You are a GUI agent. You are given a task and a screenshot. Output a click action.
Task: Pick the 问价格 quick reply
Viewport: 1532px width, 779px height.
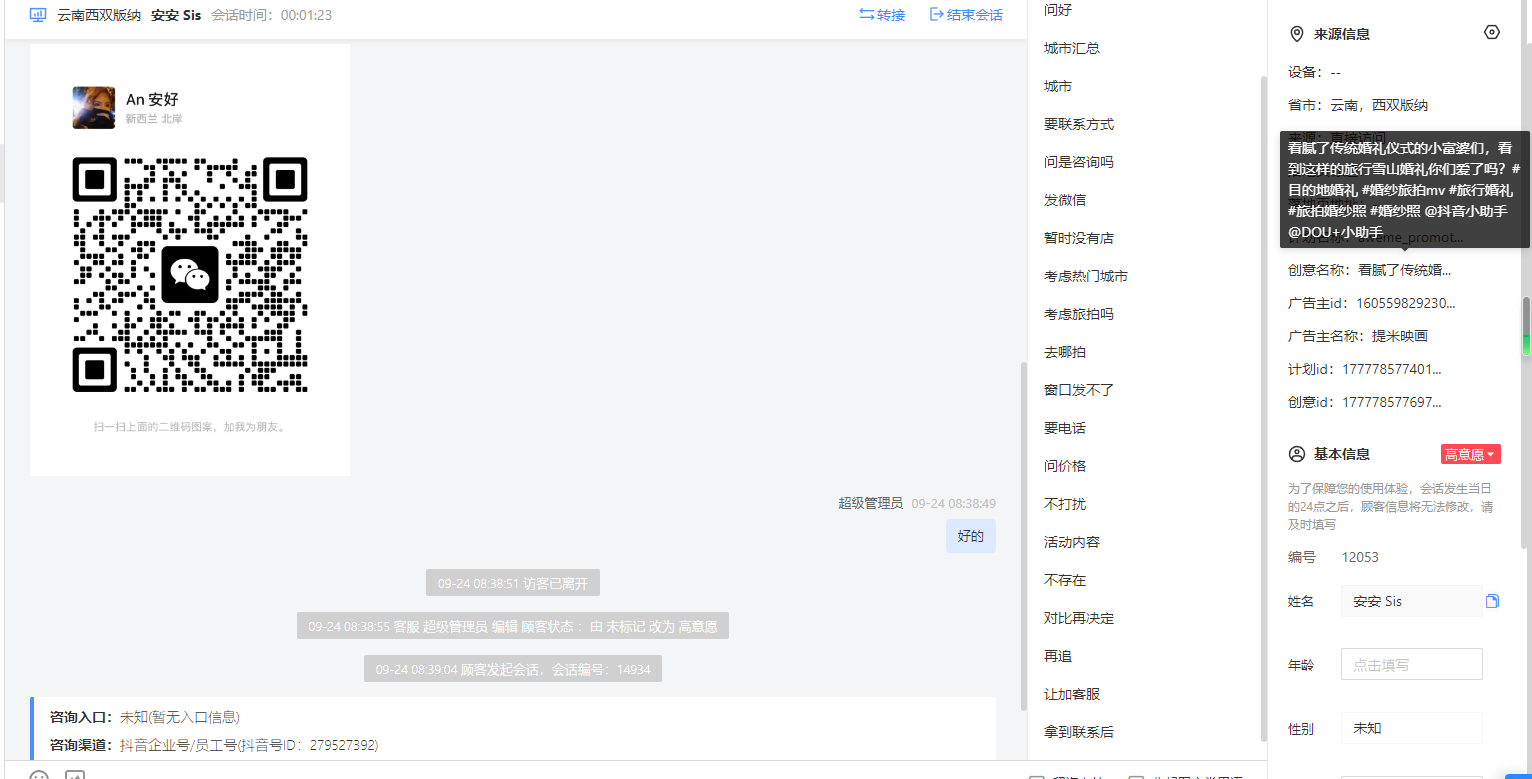[x=1065, y=466]
